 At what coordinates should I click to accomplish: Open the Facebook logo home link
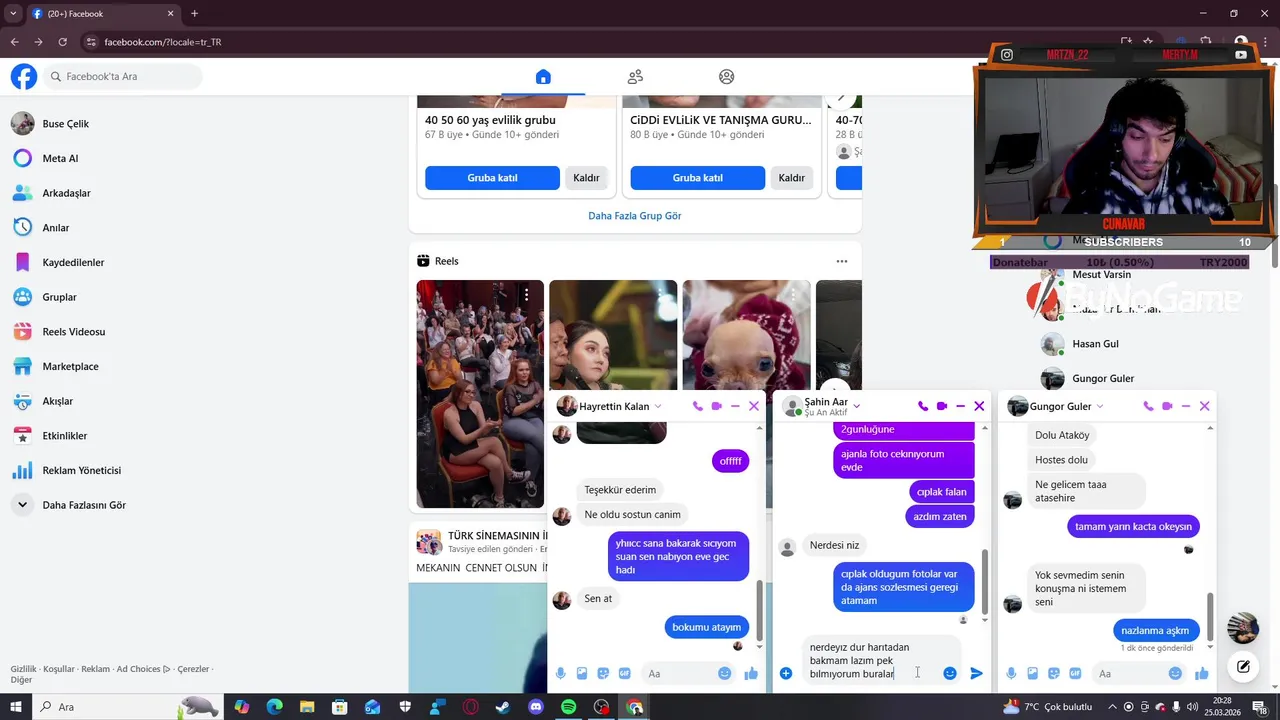(x=24, y=77)
